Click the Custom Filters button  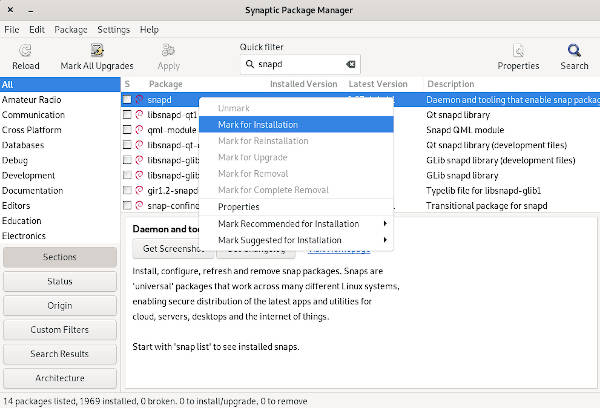(60, 330)
